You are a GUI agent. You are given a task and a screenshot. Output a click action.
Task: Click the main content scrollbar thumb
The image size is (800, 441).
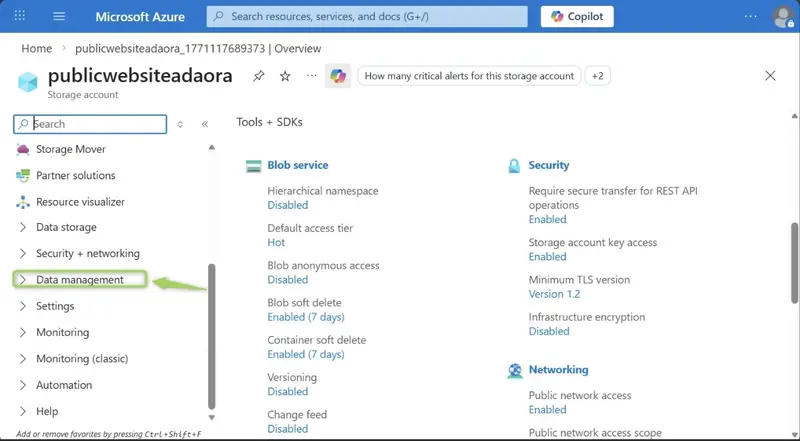(794, 263)
